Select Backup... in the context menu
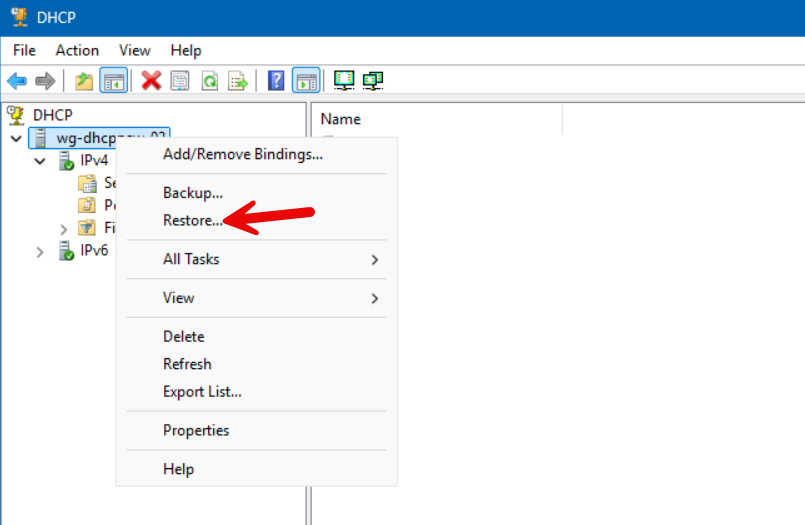This screenshot has width=805, height=525. coord(192,192)
